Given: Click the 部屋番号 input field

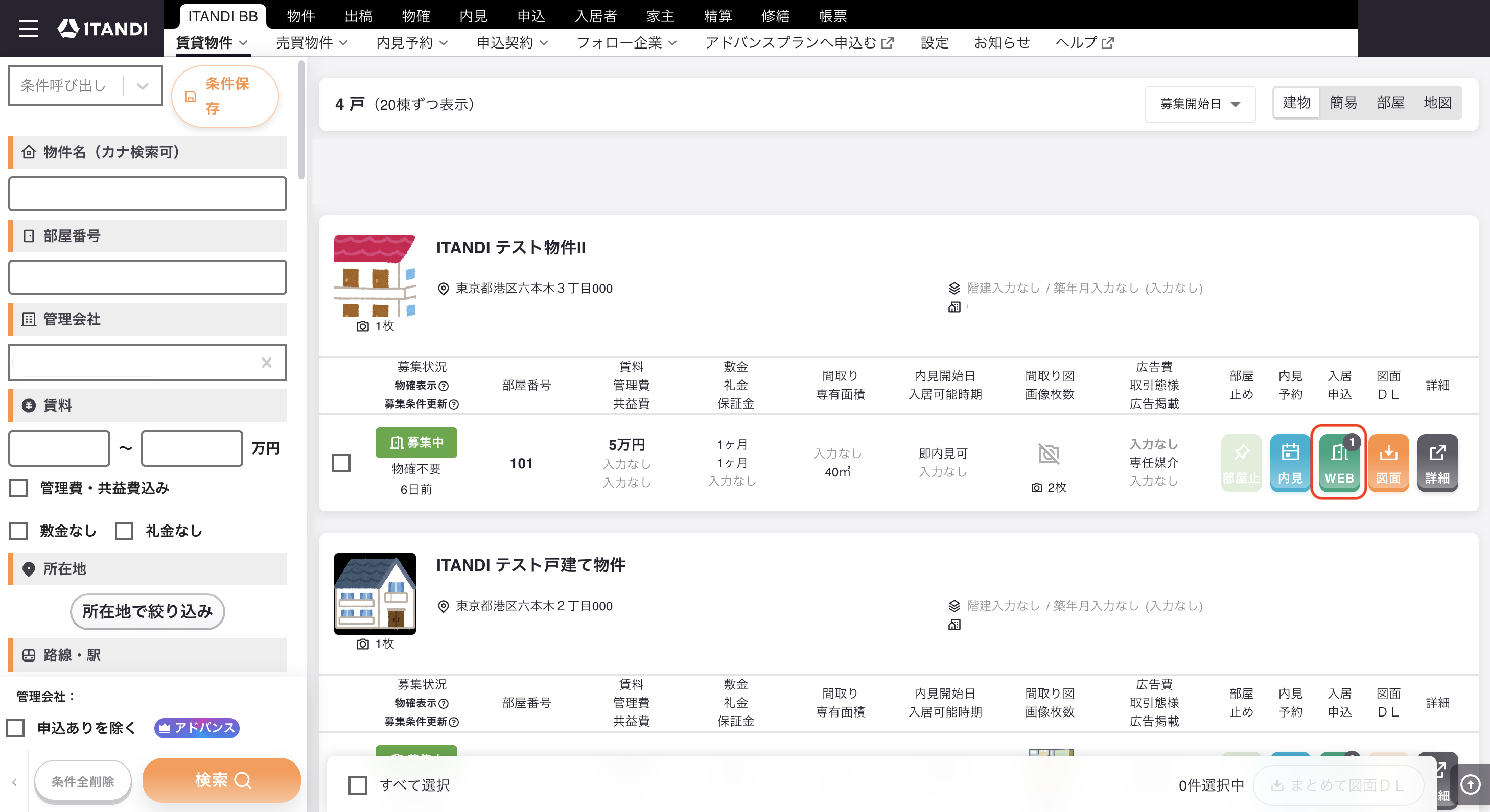Looking at the screenshot, I should pyautogui.click(x=148, y=277).
